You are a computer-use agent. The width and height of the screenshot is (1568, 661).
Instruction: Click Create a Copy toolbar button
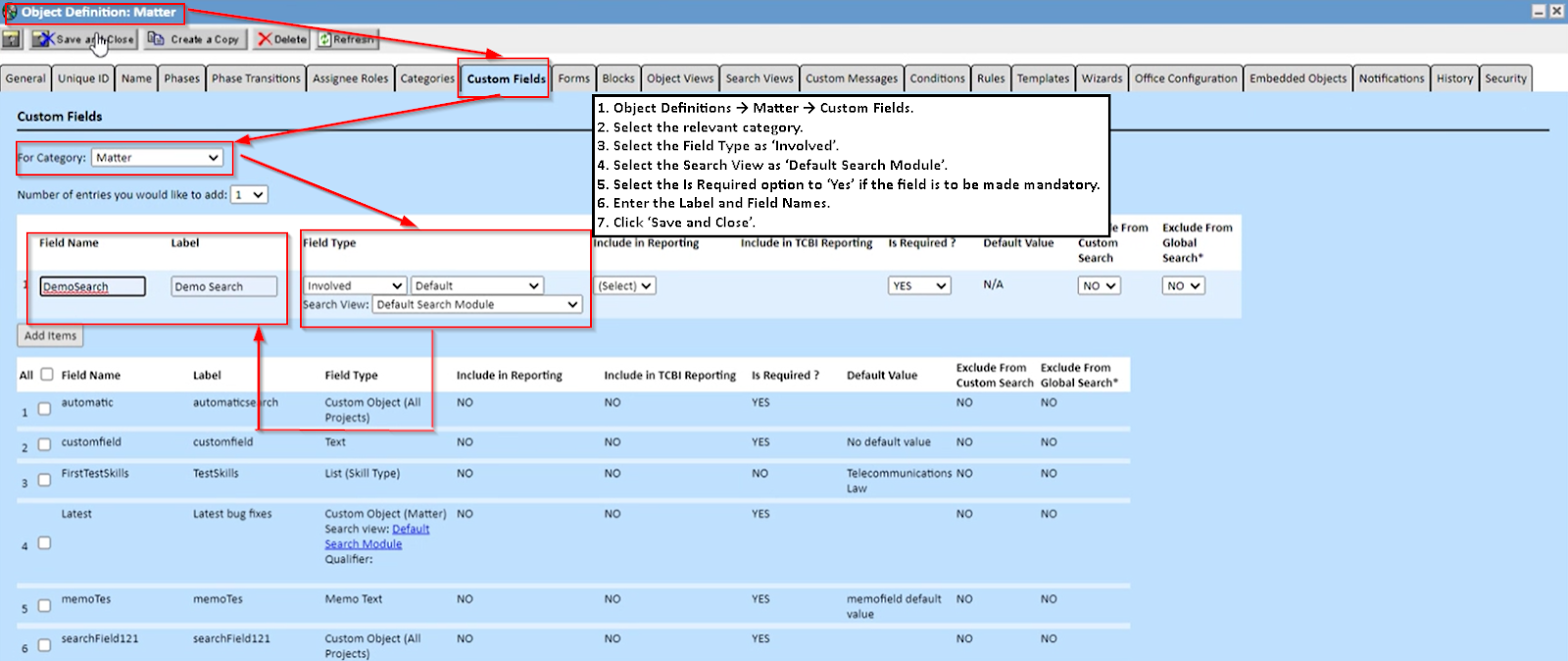click(193, 39)
